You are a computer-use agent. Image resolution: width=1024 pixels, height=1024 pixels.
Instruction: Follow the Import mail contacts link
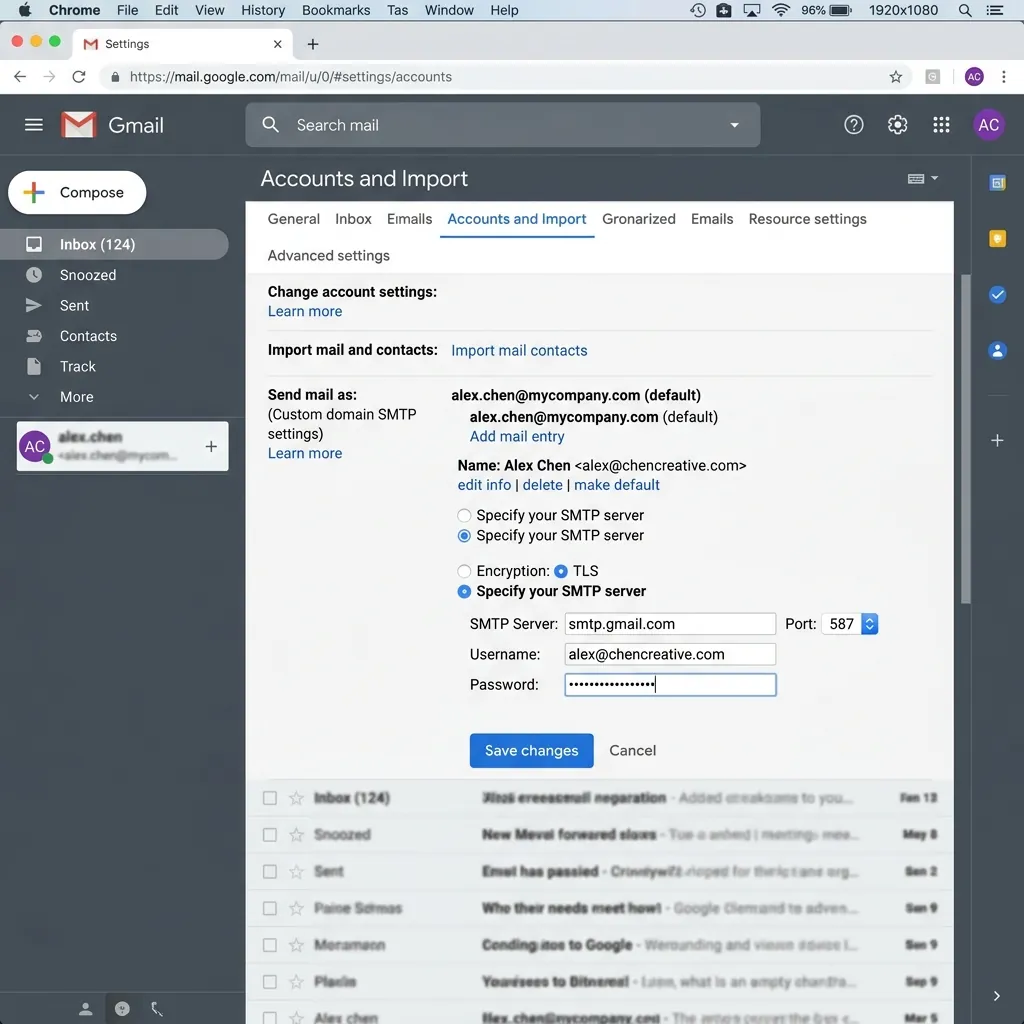coord(519,350)
